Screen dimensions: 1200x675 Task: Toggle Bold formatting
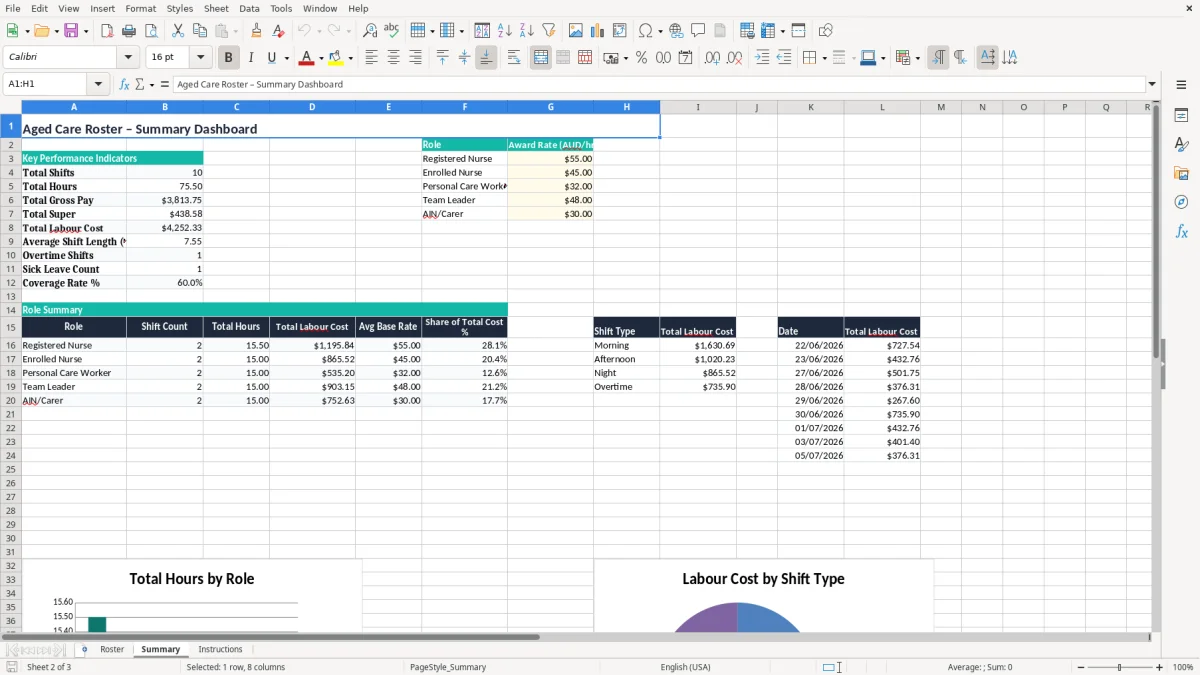click(228, 58)
